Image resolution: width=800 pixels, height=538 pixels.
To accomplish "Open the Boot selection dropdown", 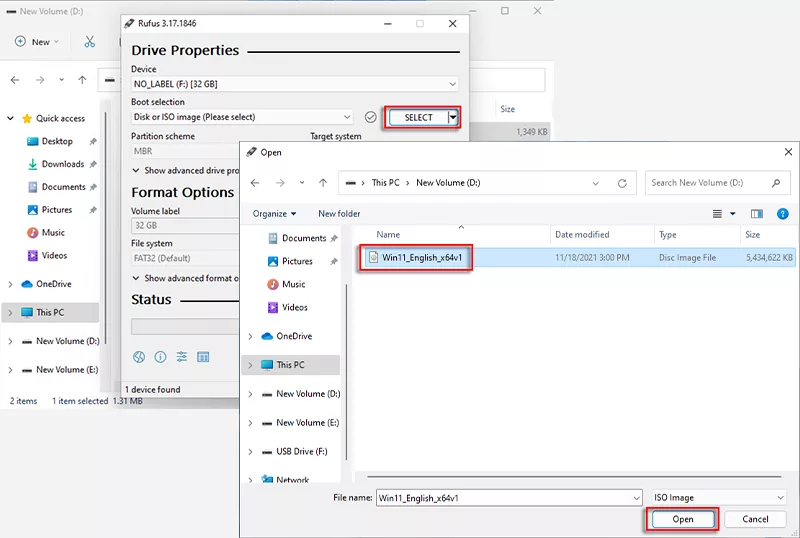I will [347, 117].
